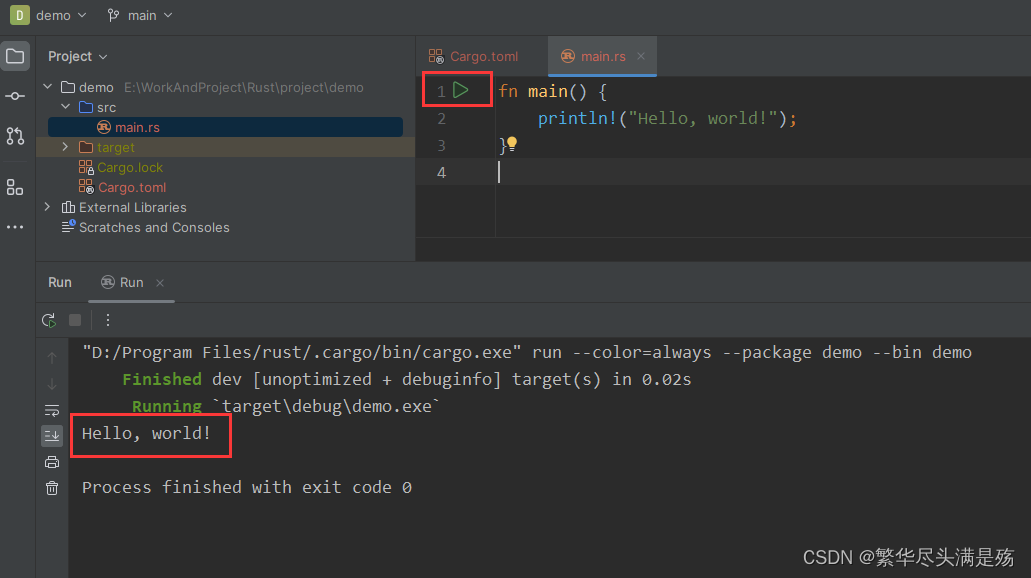The width and height of the screenshot is (1031, 578).
Task: Show more tool windows via ellipsis icon
Action: pos(15,227)
